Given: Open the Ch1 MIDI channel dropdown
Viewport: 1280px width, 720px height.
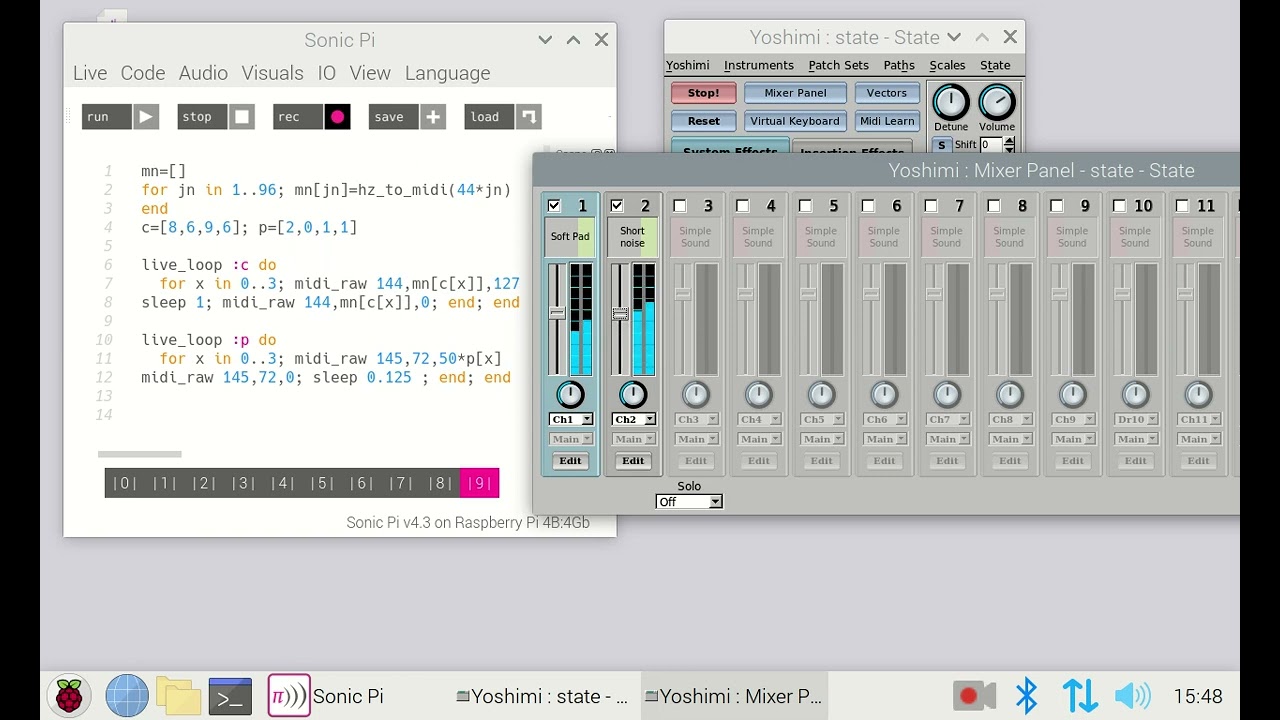Looking at the screenshot, I should (x=570, y=419).
